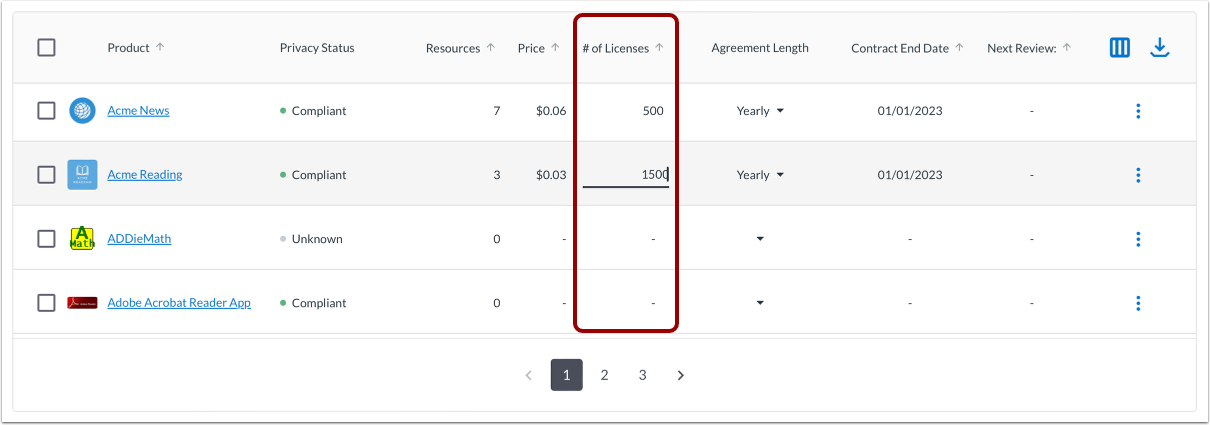This screenshot has width=1210, height=425.
Task: Click the Acme News globe logo
Action: 82,111
